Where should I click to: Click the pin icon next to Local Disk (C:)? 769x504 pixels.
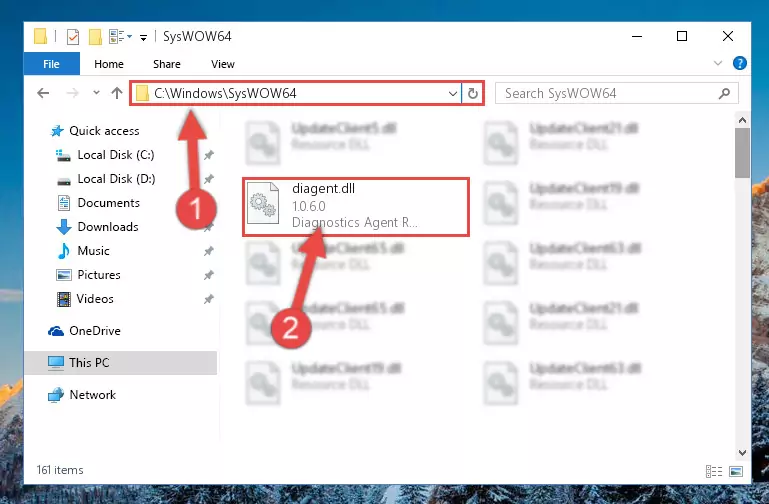[208, 155]
